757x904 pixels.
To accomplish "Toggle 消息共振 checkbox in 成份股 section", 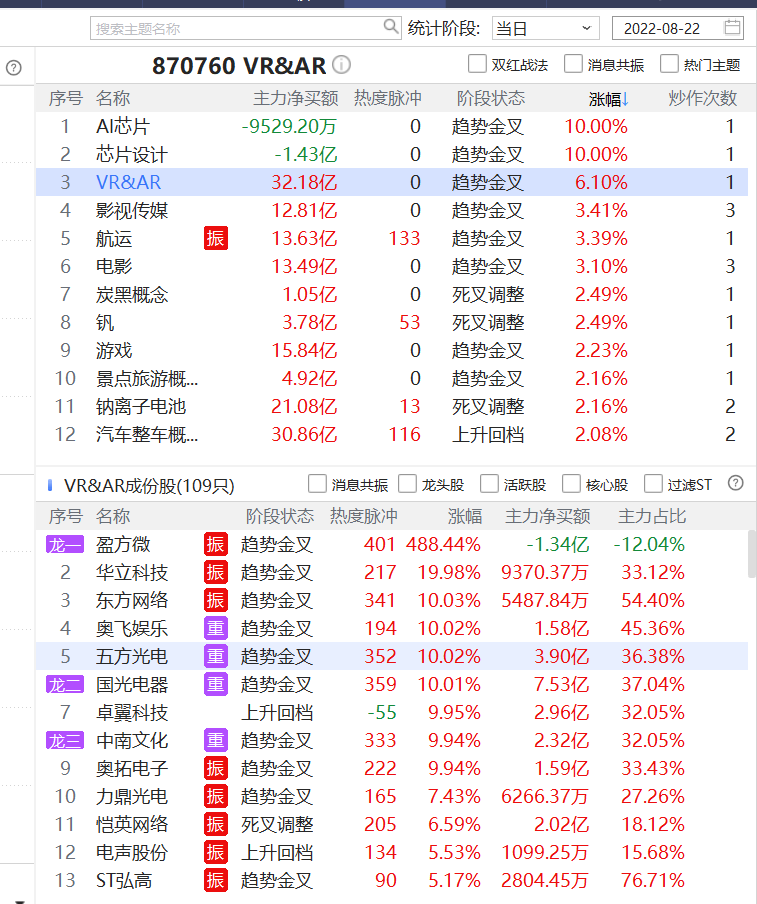I will point(317,484).
